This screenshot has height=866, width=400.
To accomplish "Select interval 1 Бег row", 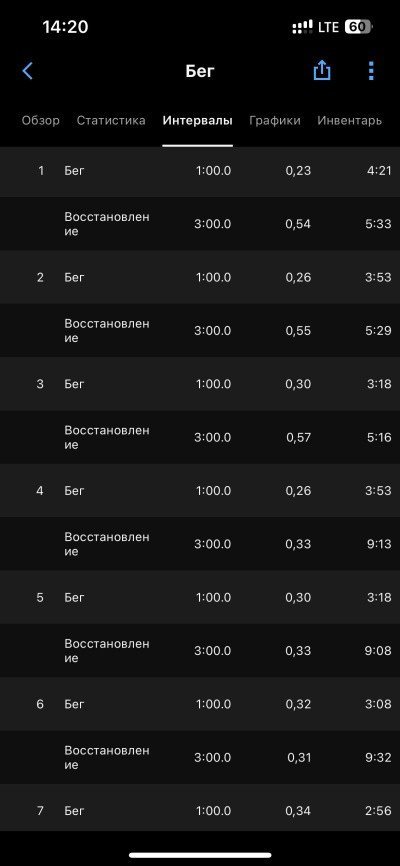I will (x=200, y=171).
